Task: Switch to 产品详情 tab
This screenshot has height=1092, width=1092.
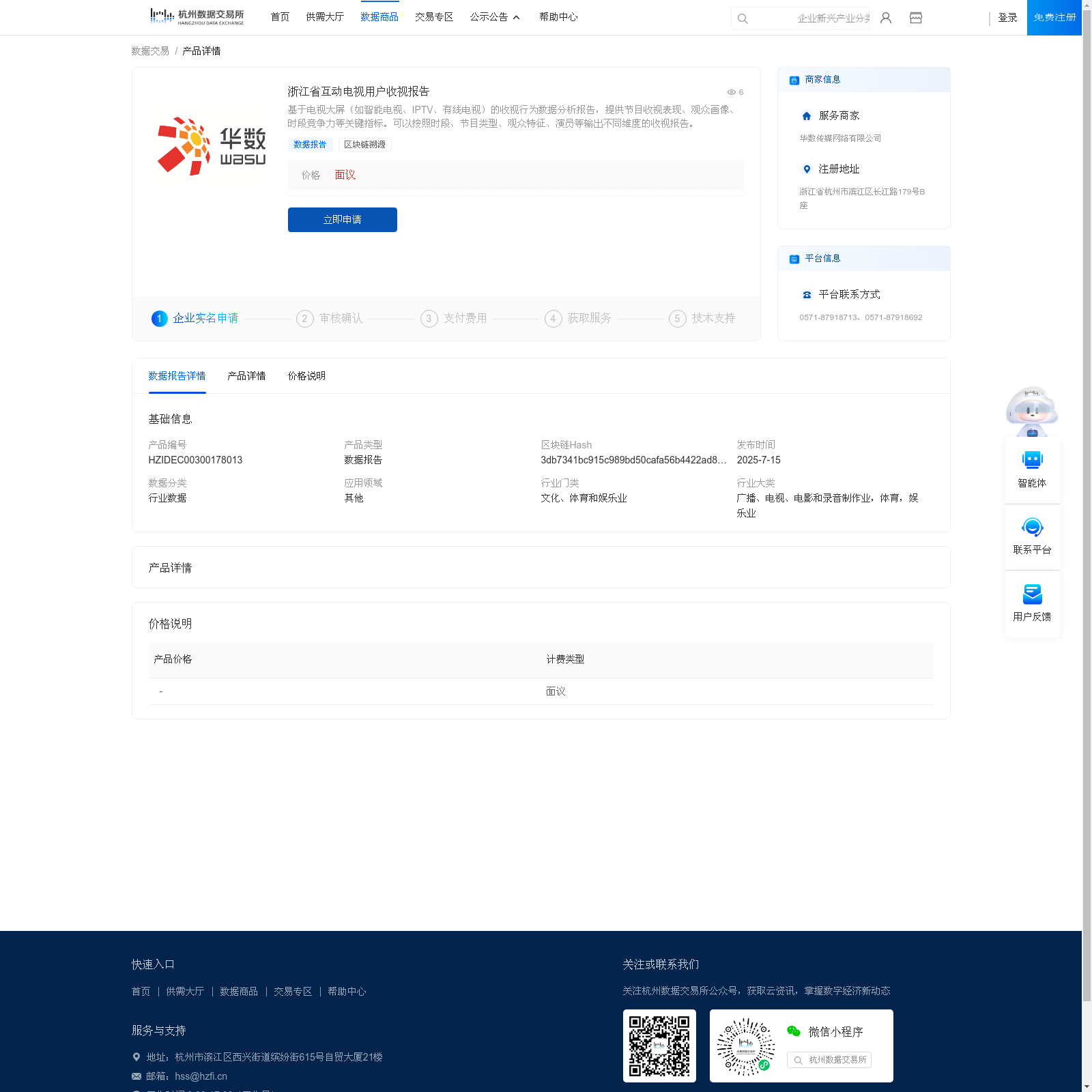Action: click(246, 376)
